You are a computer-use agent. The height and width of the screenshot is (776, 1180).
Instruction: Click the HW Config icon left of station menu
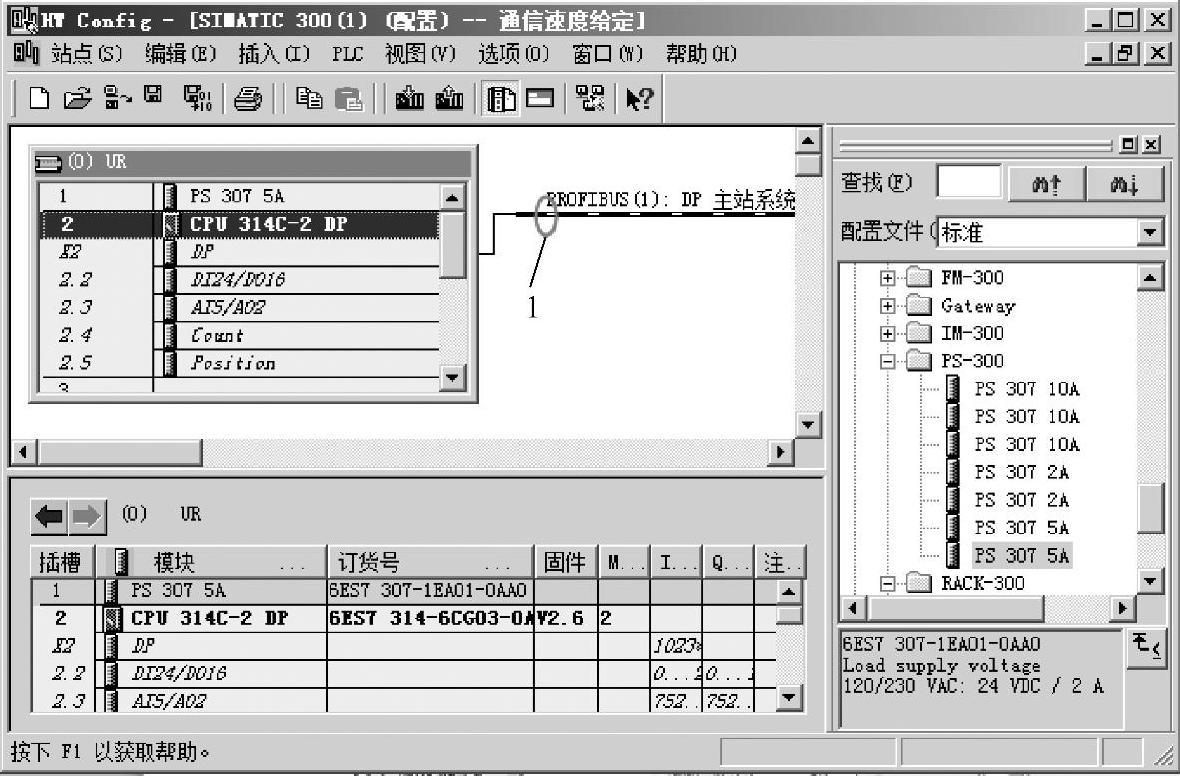(26, 53)
